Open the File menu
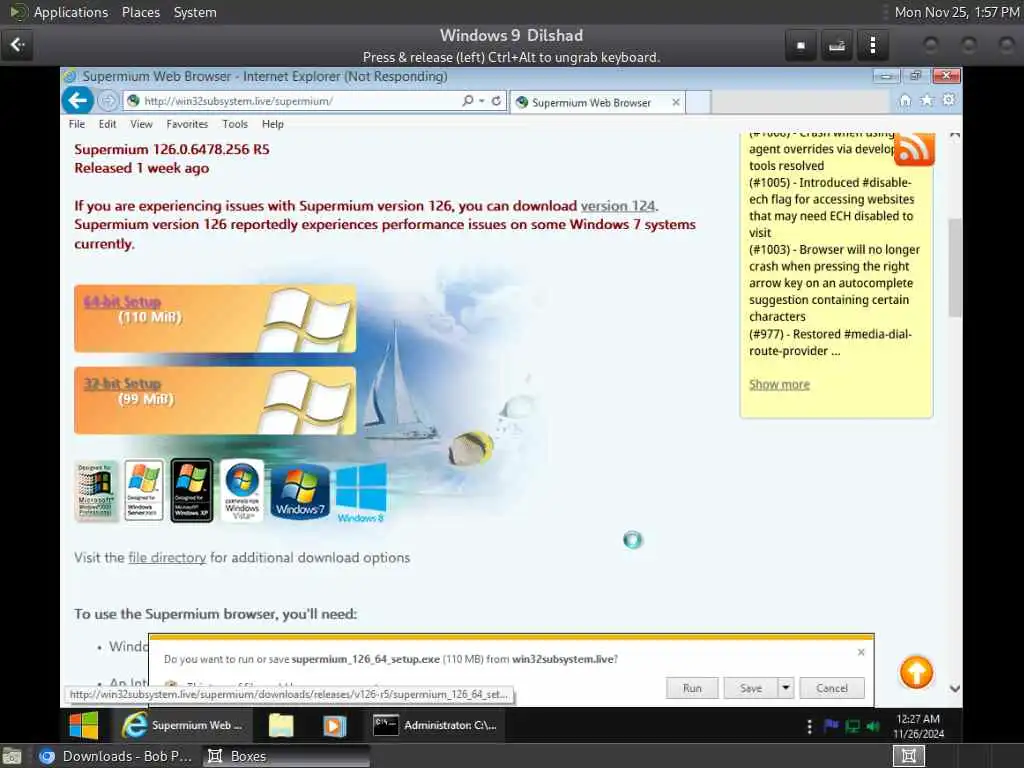This screenshot has width=1024, height=768. (77, 124)
